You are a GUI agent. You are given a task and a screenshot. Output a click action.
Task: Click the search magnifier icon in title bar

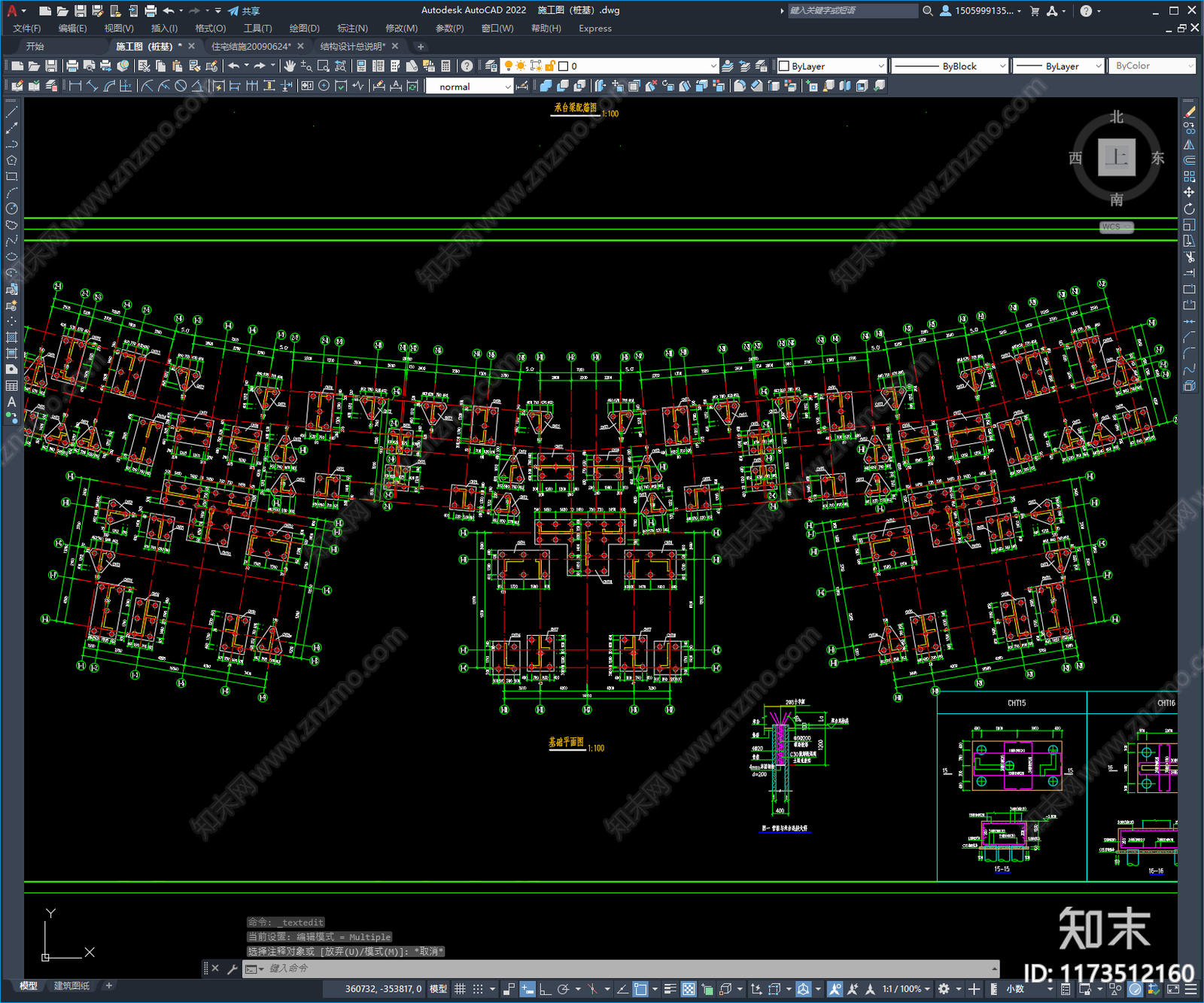tap(928, 11)
